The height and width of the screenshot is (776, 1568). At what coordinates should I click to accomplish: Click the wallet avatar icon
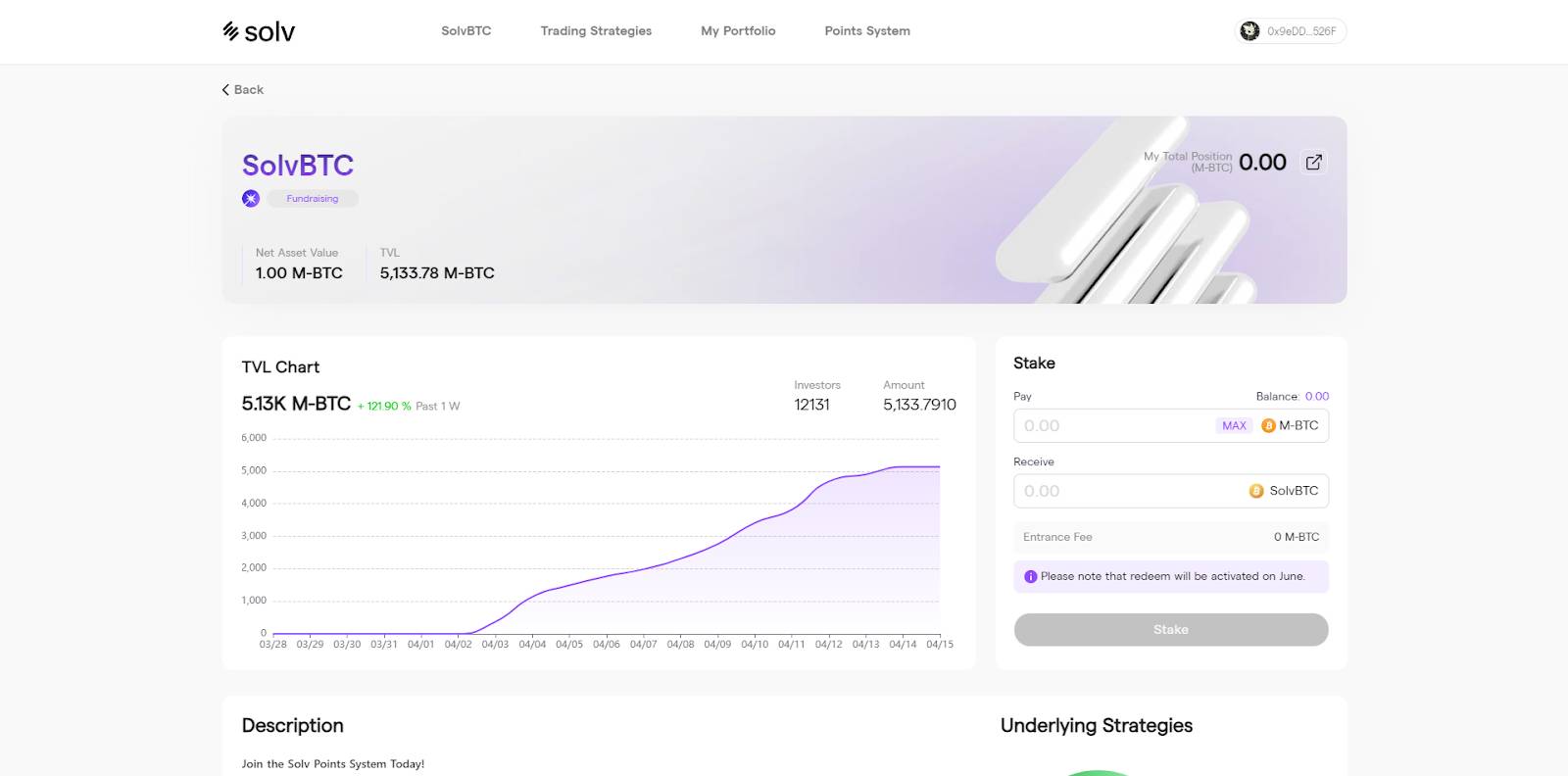click(1249, 31)
